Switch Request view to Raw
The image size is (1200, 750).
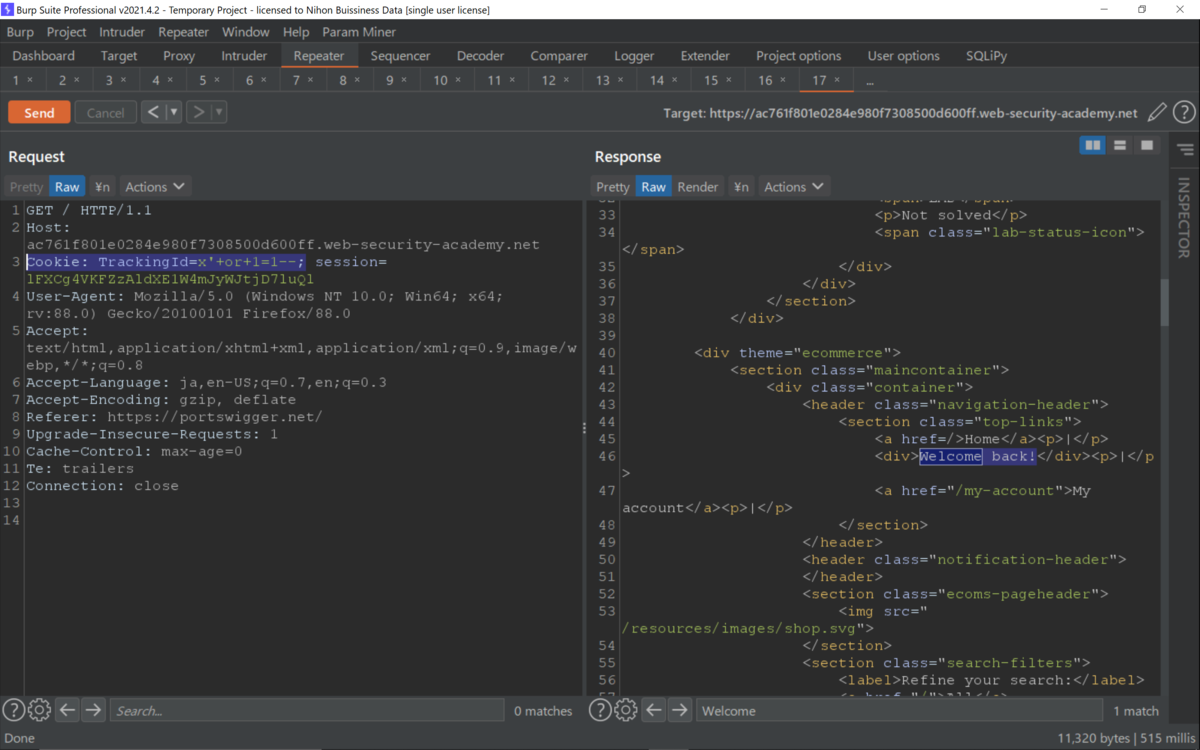coord(67,187)
